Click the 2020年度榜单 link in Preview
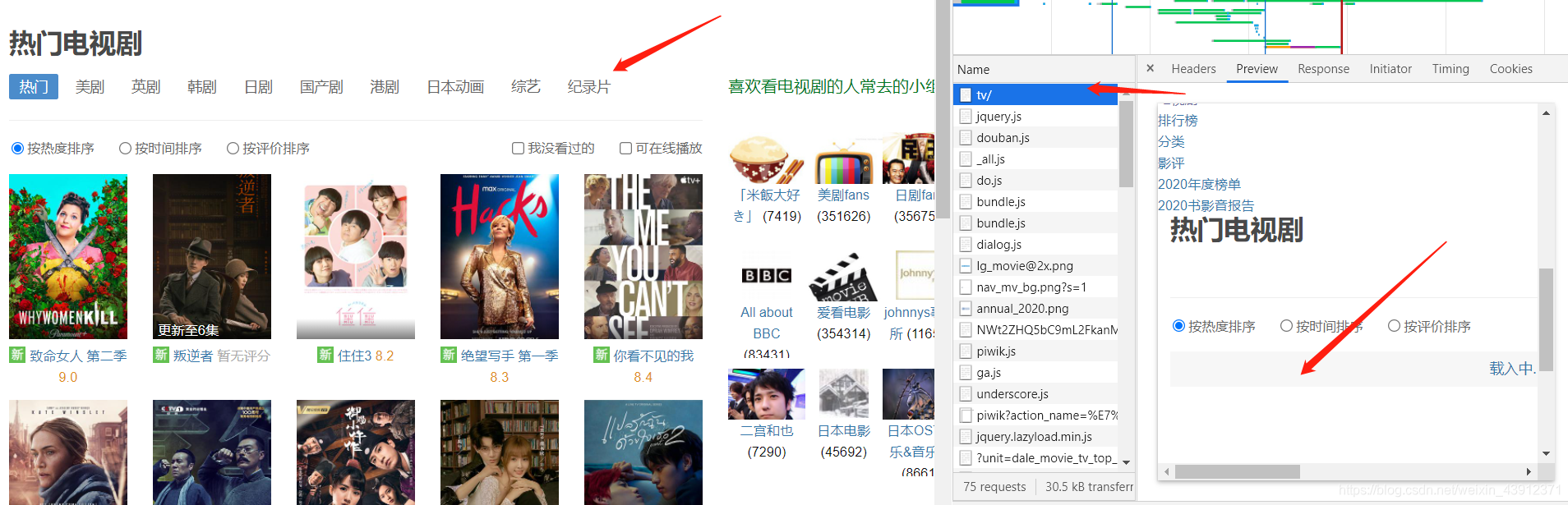Viewport: 1568px width, 505px height. pos(1199,185)
